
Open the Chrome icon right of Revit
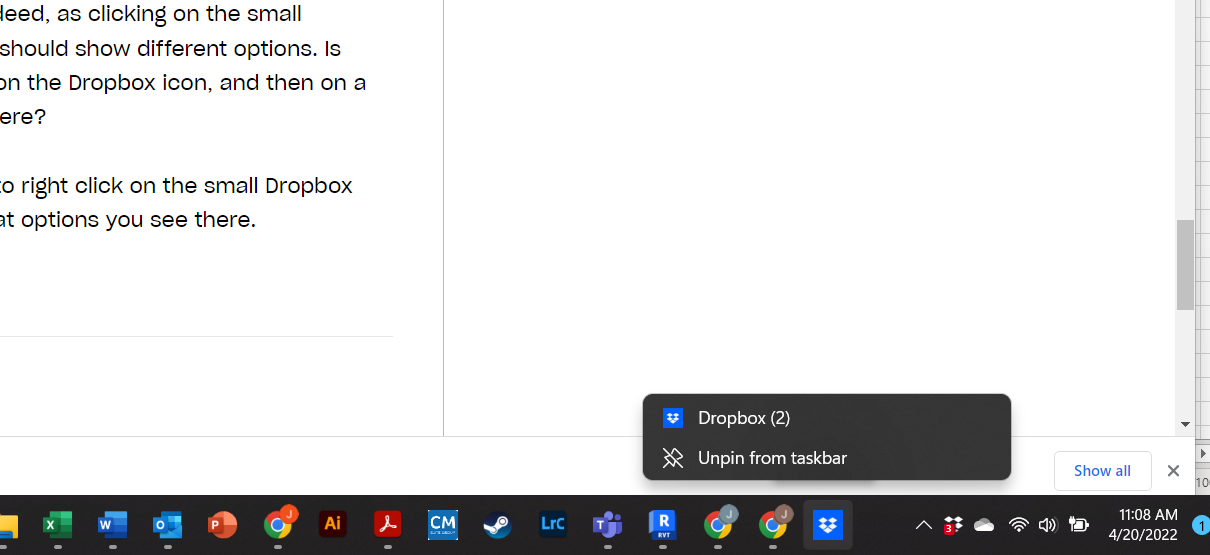(x=718, y=523)
